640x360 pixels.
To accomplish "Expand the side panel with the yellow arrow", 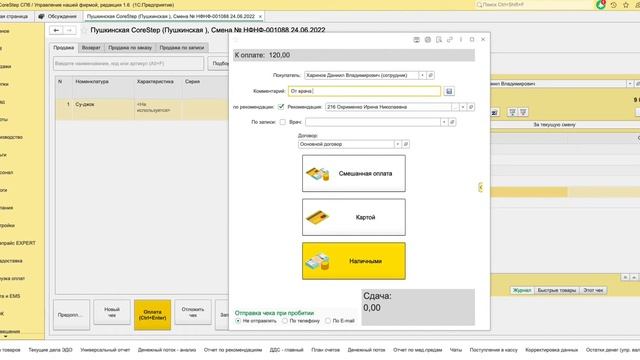I will 480,187.
